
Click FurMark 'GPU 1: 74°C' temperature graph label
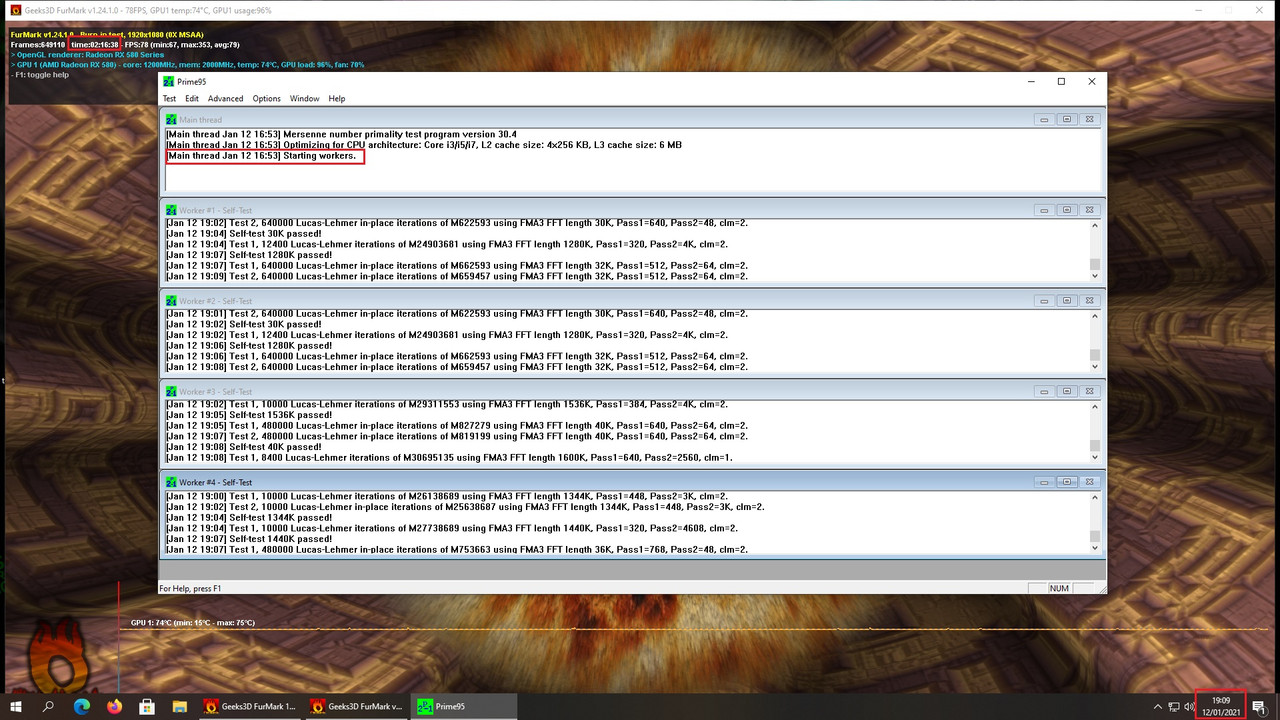(193, 623)
